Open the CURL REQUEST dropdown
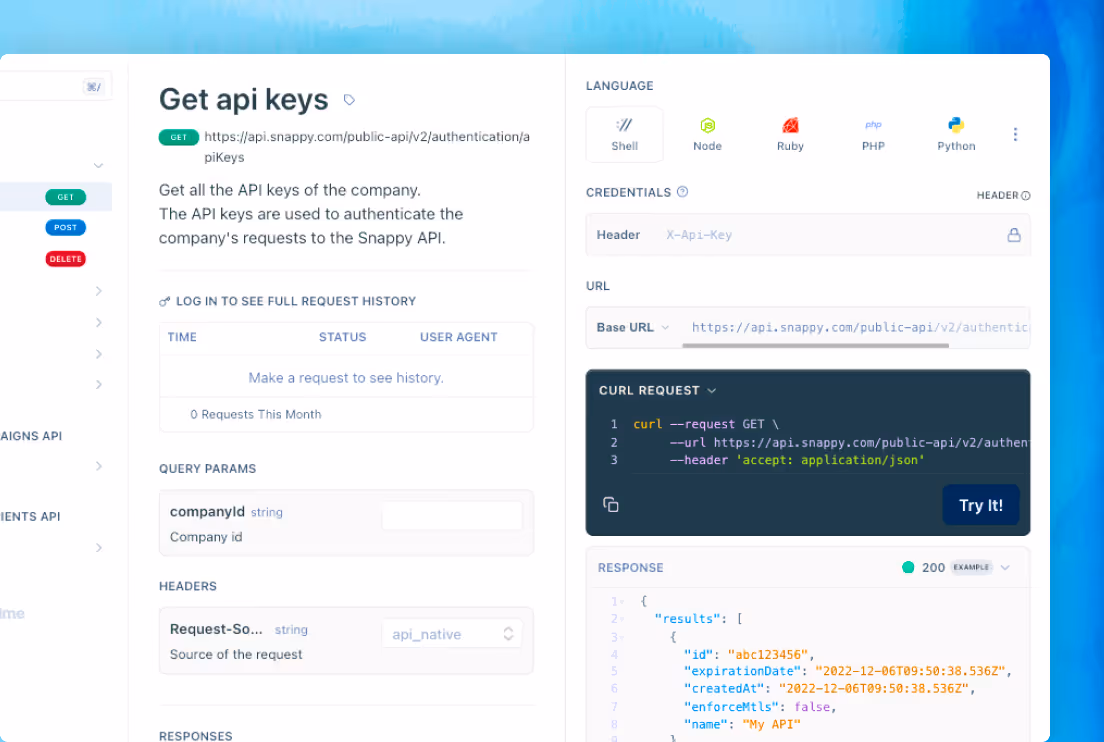 point(657,390)
